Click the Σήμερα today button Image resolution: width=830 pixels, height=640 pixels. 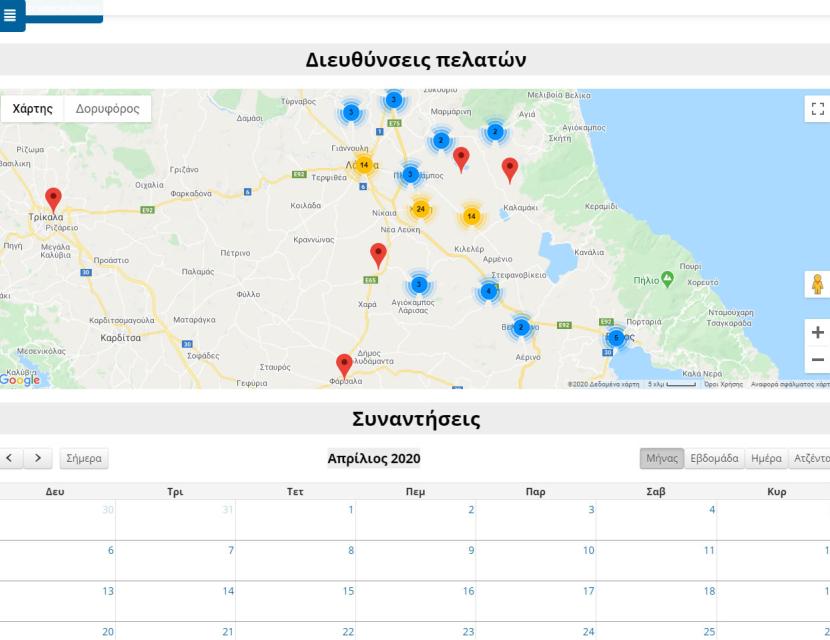[x=84, y=458]
